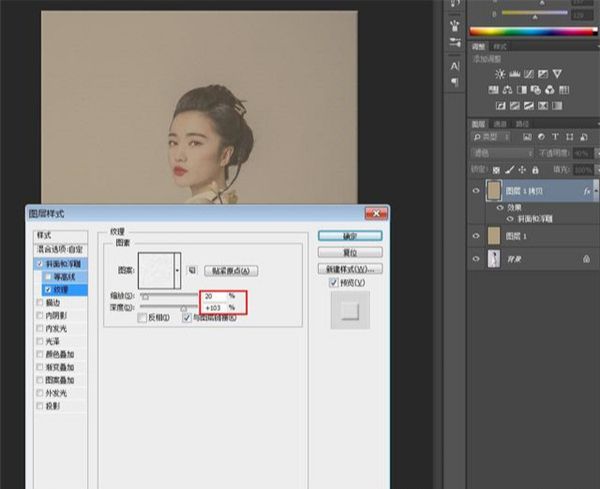Enable the 图案叠加 style checkbox
The height and width of the screenshot is (489, 600).
39,380
